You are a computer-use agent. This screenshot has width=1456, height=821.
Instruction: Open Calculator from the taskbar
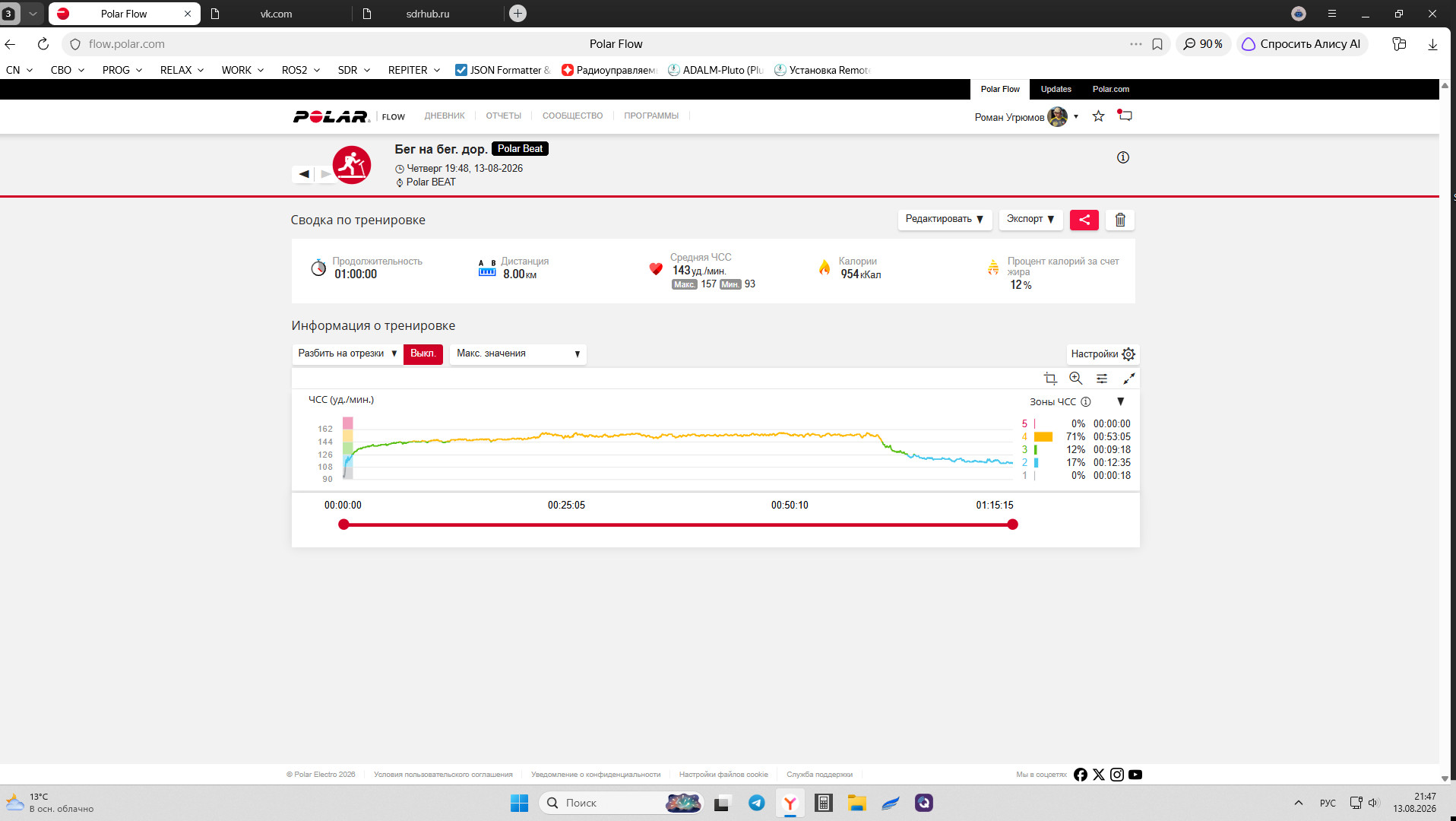pyautogui.click(x=824, y=803)
